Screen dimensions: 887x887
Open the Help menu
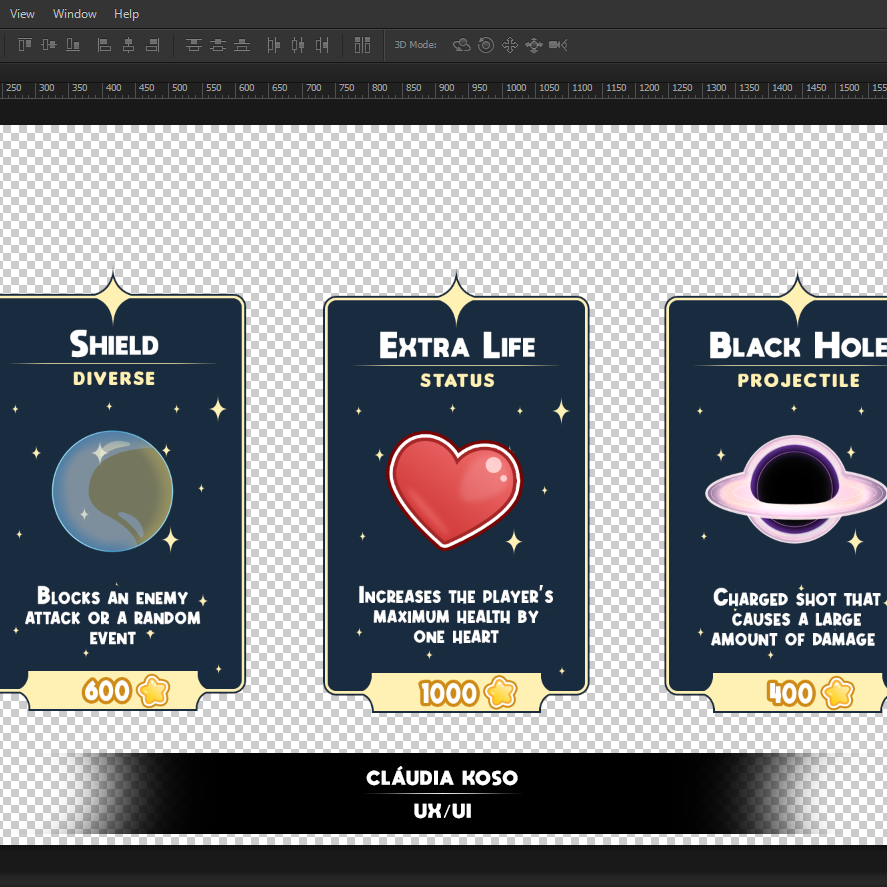point(126,13)
